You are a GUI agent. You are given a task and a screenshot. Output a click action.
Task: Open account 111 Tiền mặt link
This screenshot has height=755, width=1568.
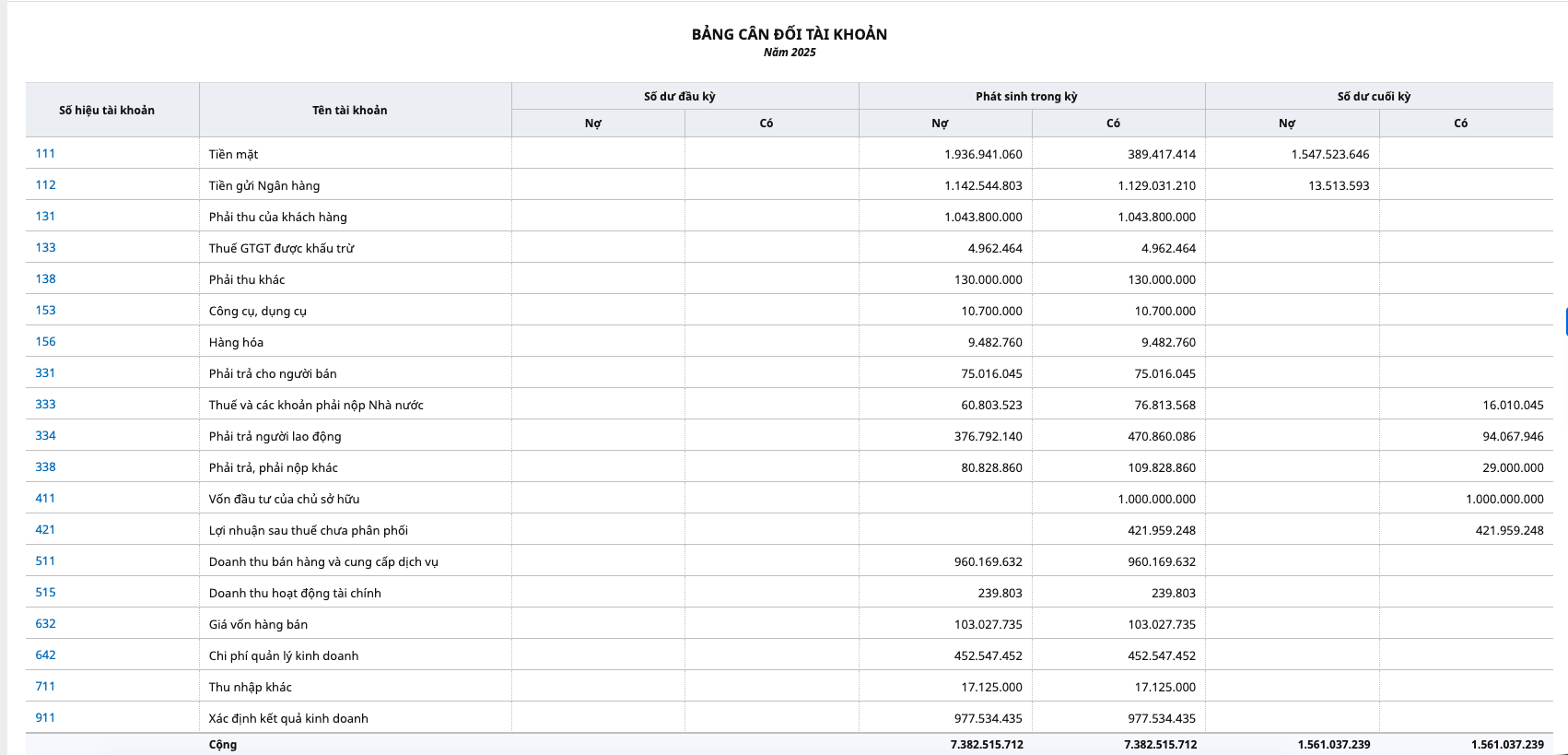pos(45,154)
